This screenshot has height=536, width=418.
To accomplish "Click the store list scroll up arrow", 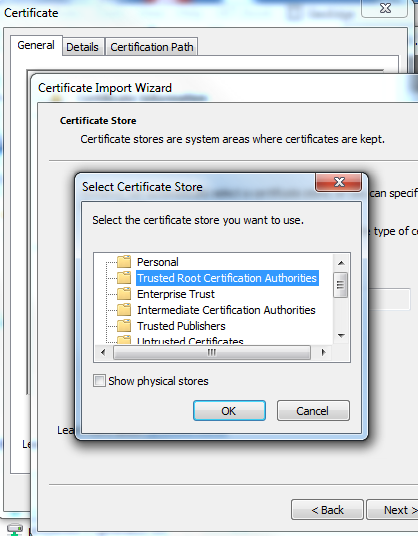I will pos(341,263).
